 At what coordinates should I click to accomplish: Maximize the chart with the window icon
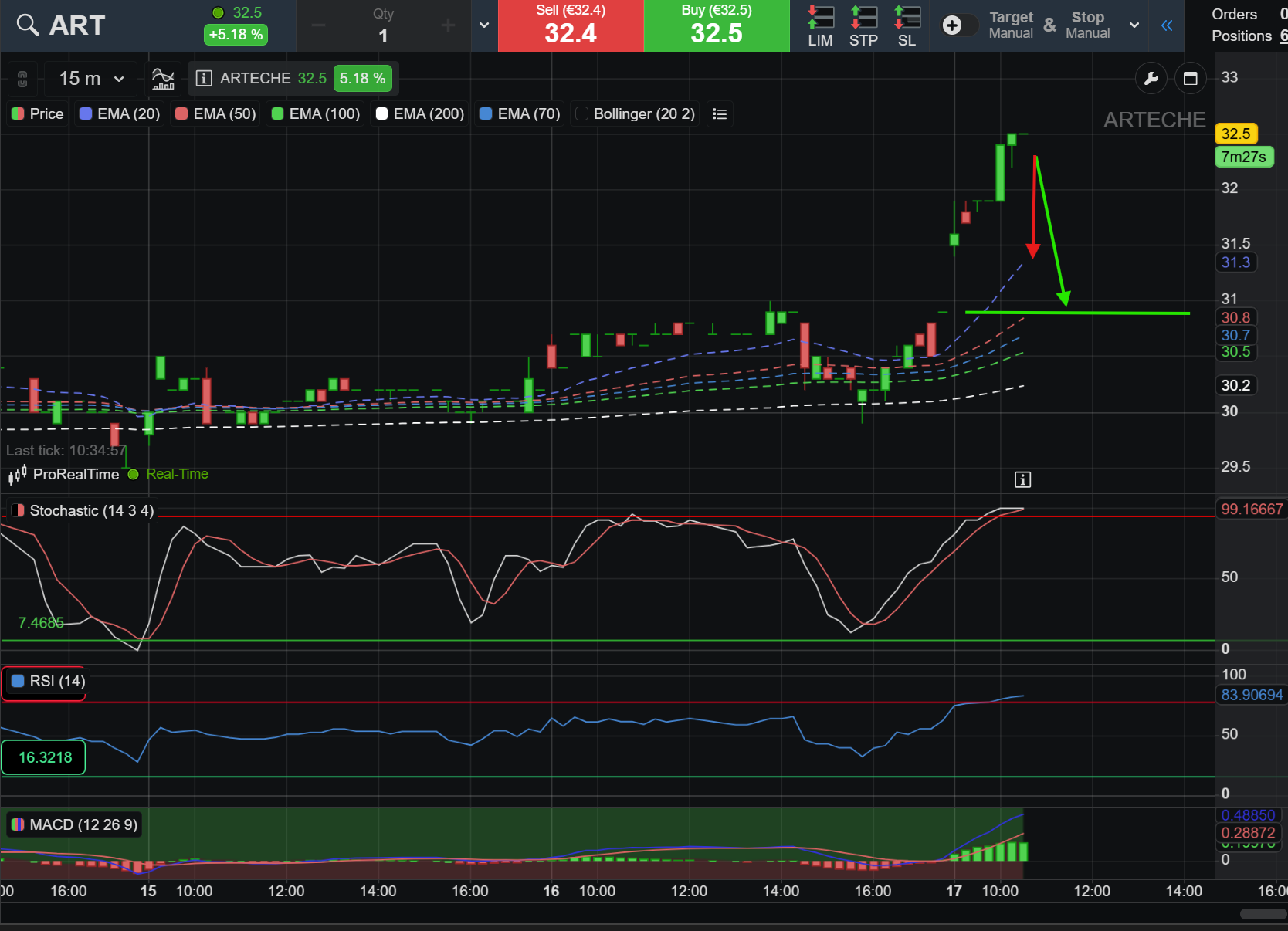[1191, 78]
